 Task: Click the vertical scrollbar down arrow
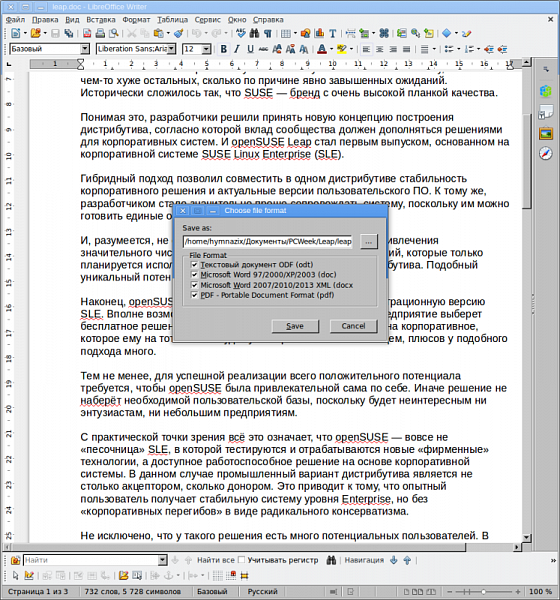click(x=527, y=537)
